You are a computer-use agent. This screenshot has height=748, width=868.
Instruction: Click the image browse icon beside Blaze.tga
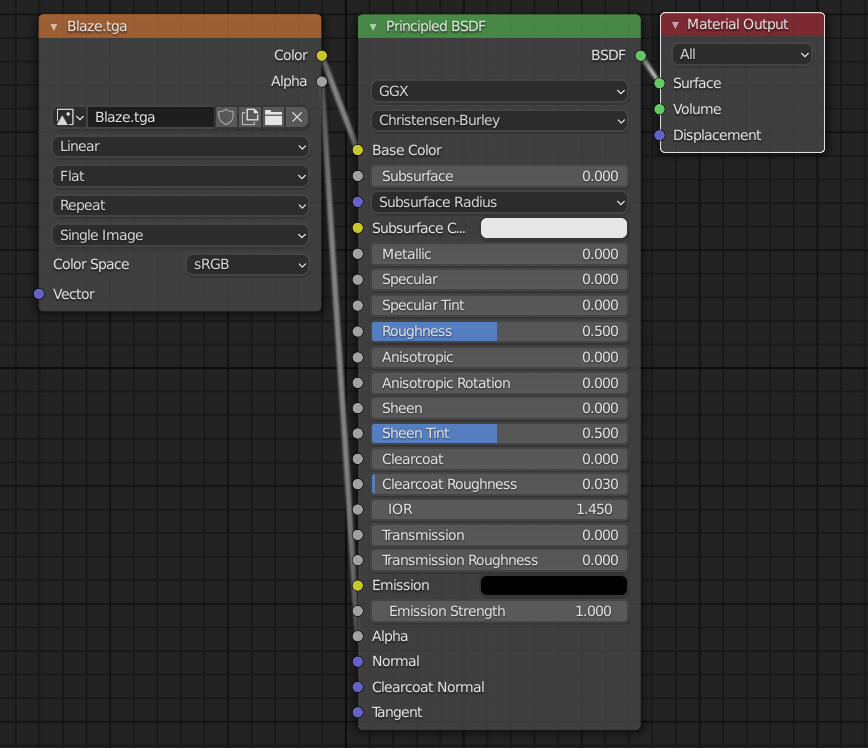70,117
